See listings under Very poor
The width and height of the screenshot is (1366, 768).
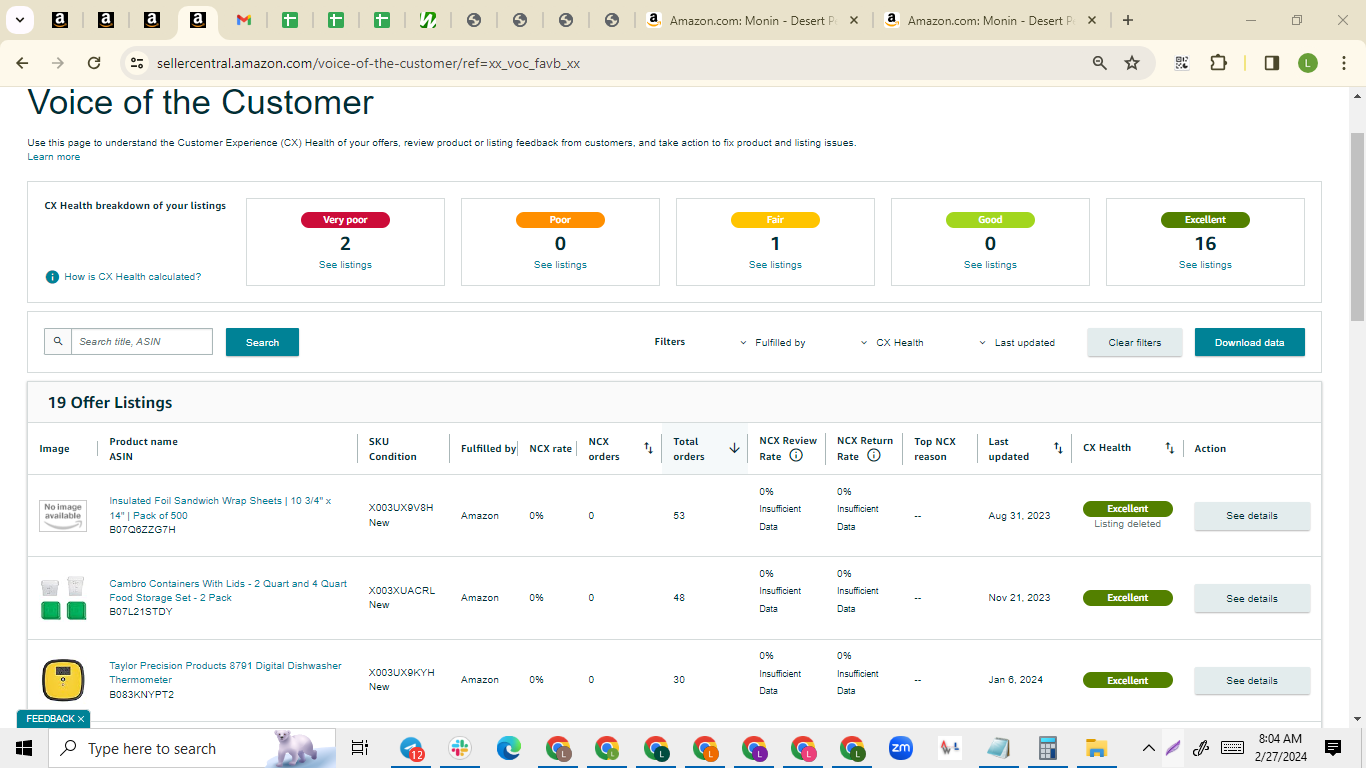point(345,265)
